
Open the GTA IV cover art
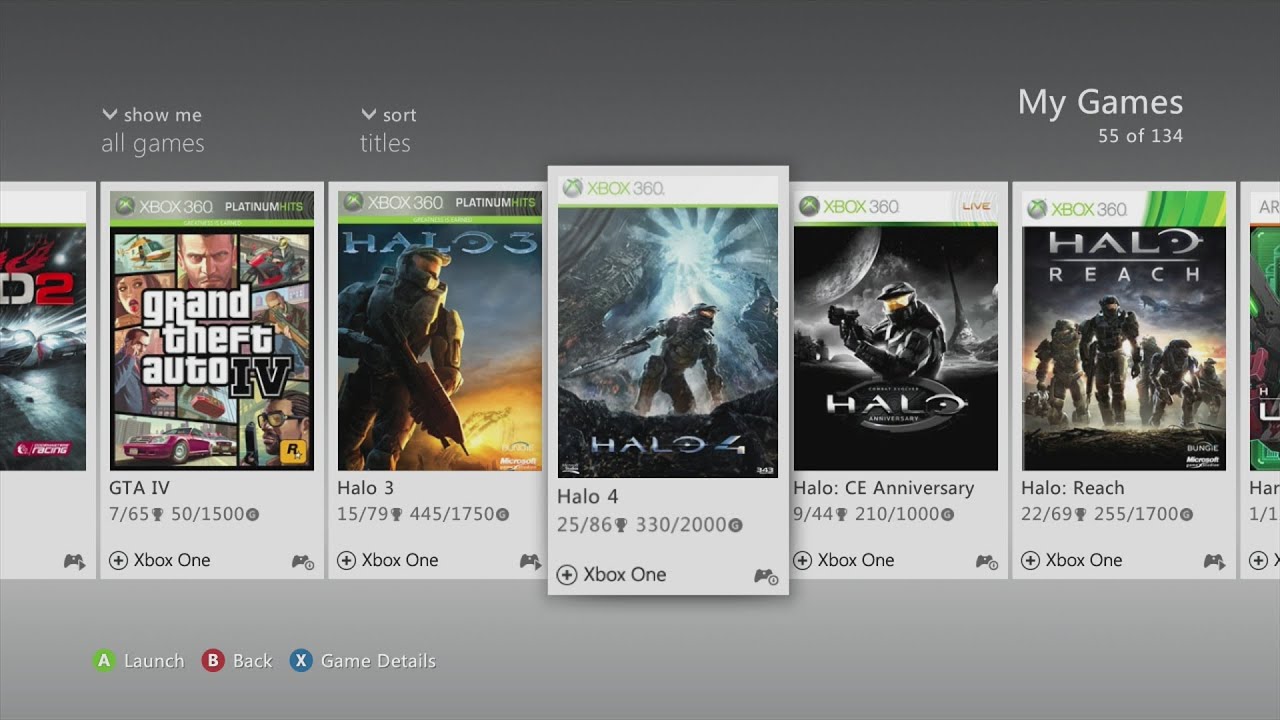212,331
